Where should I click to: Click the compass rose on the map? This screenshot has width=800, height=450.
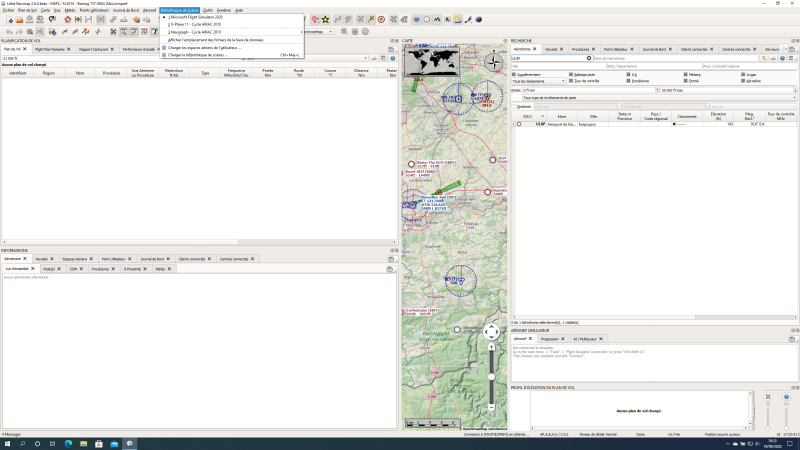tap(494, 62)
